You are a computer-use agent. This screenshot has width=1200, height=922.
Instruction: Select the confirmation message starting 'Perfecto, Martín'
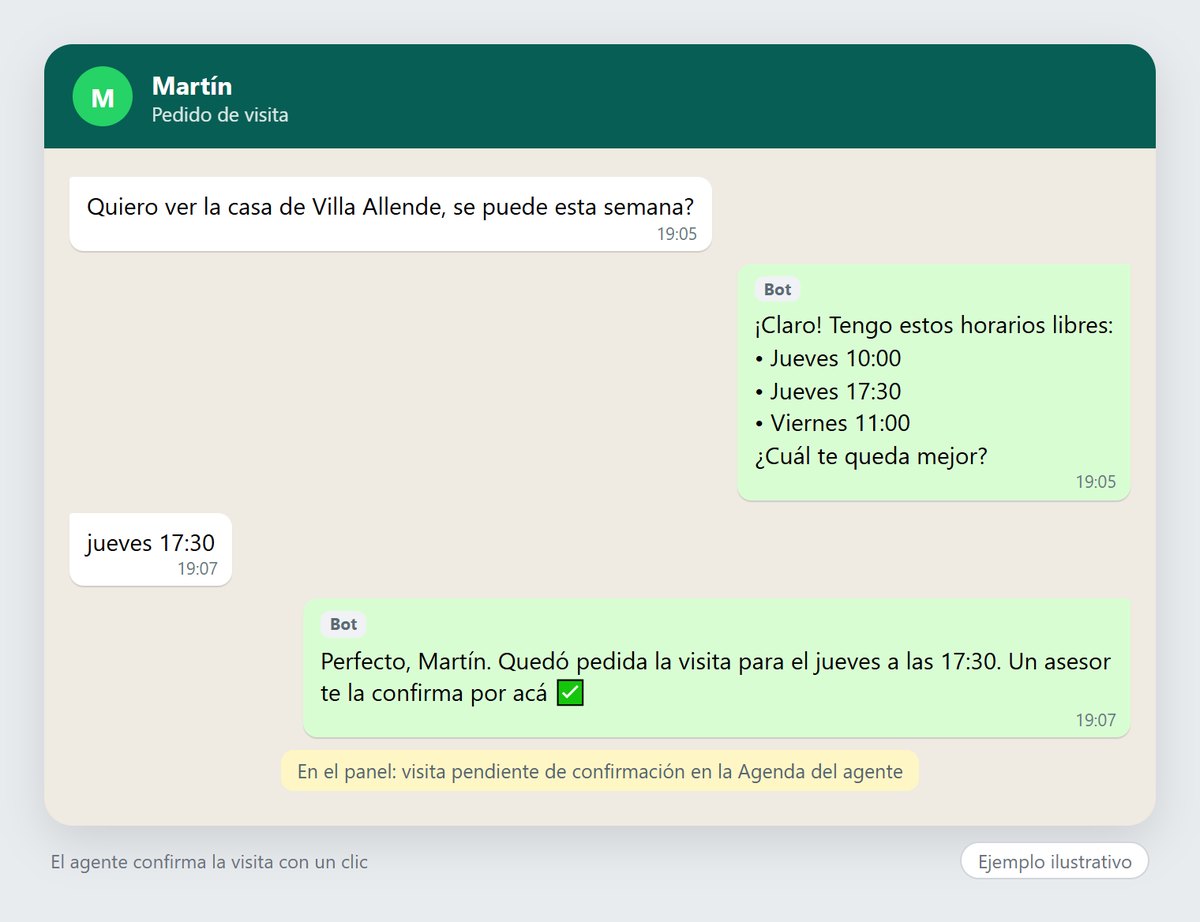click(x=717, y=668)
